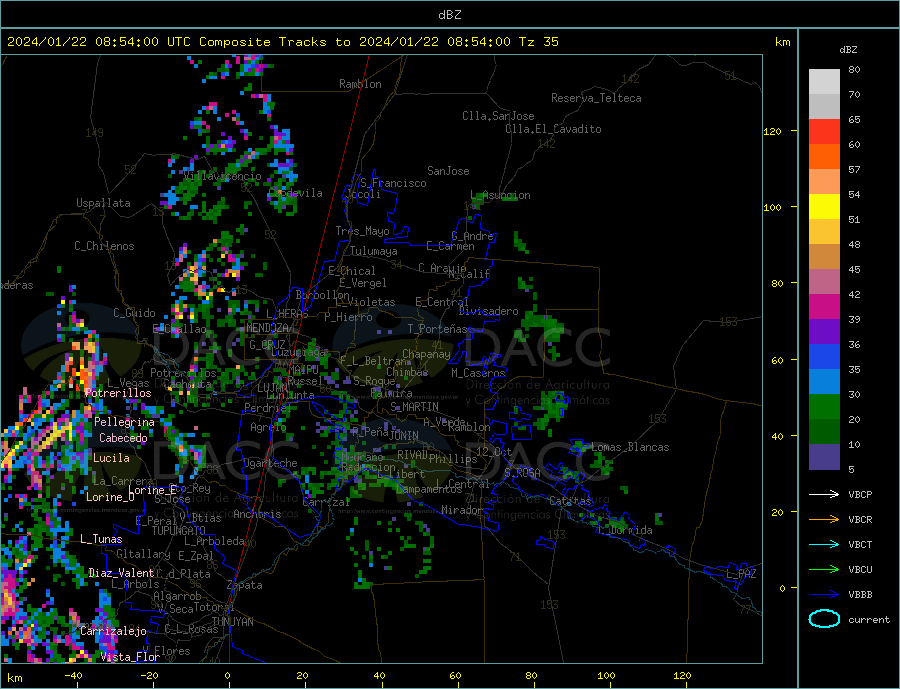Screen dimensions: 900x689
Task: Select the magenta swatch between 42 and 39
Action: [824, 307]
